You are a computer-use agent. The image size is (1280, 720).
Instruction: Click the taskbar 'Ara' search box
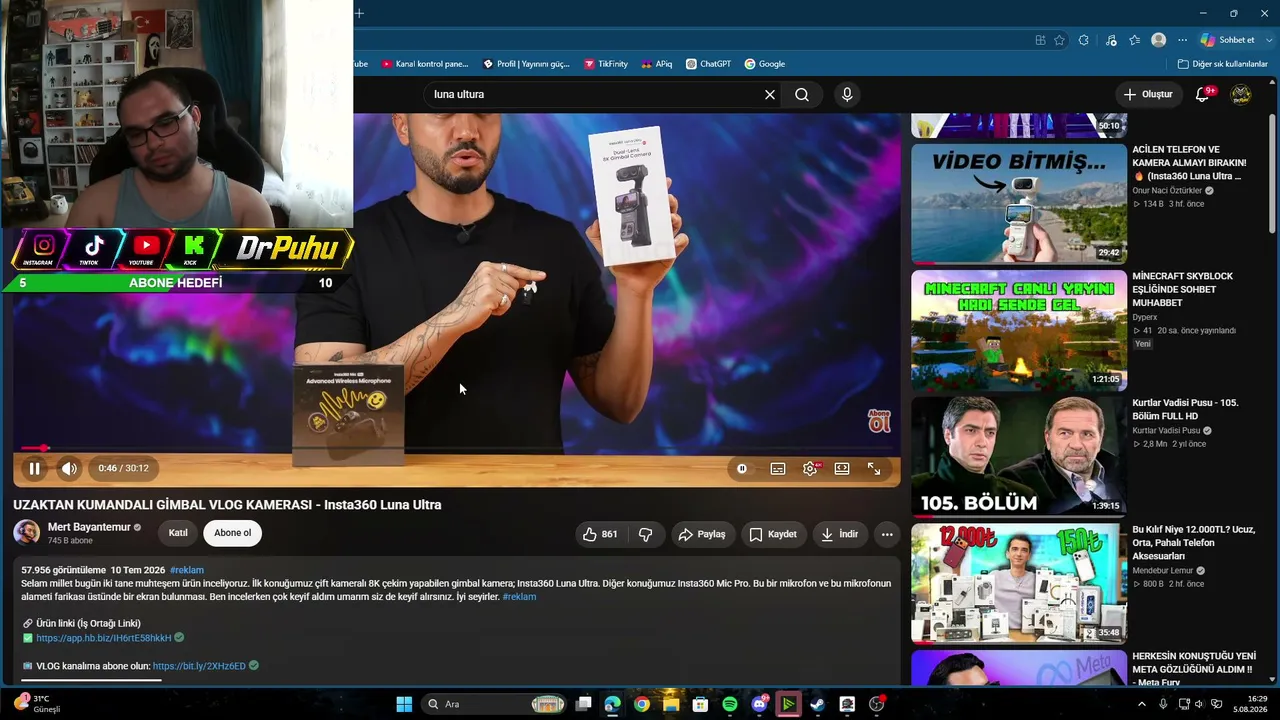click(494, 704)
